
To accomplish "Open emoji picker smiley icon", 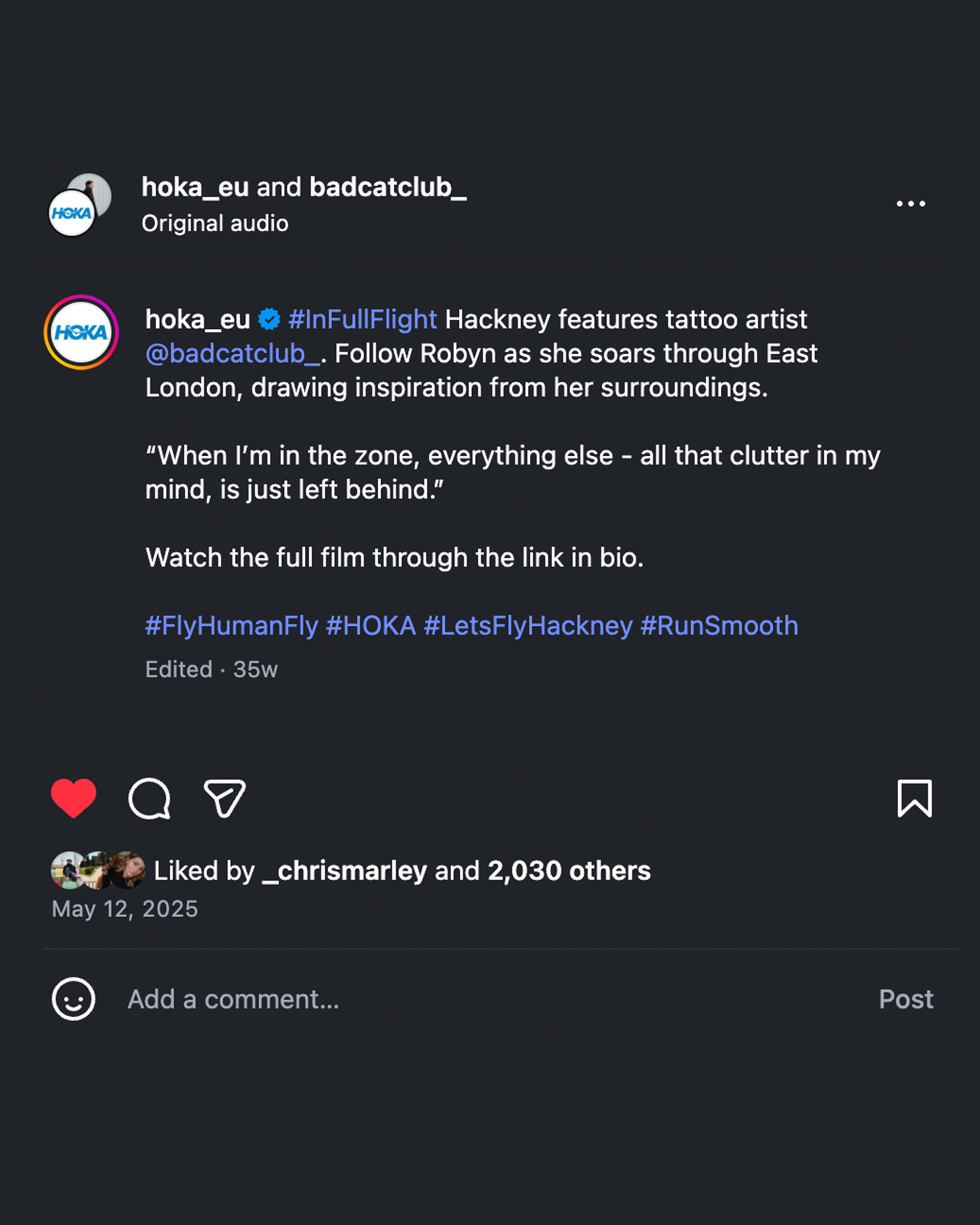I will (x=73, y=999).
